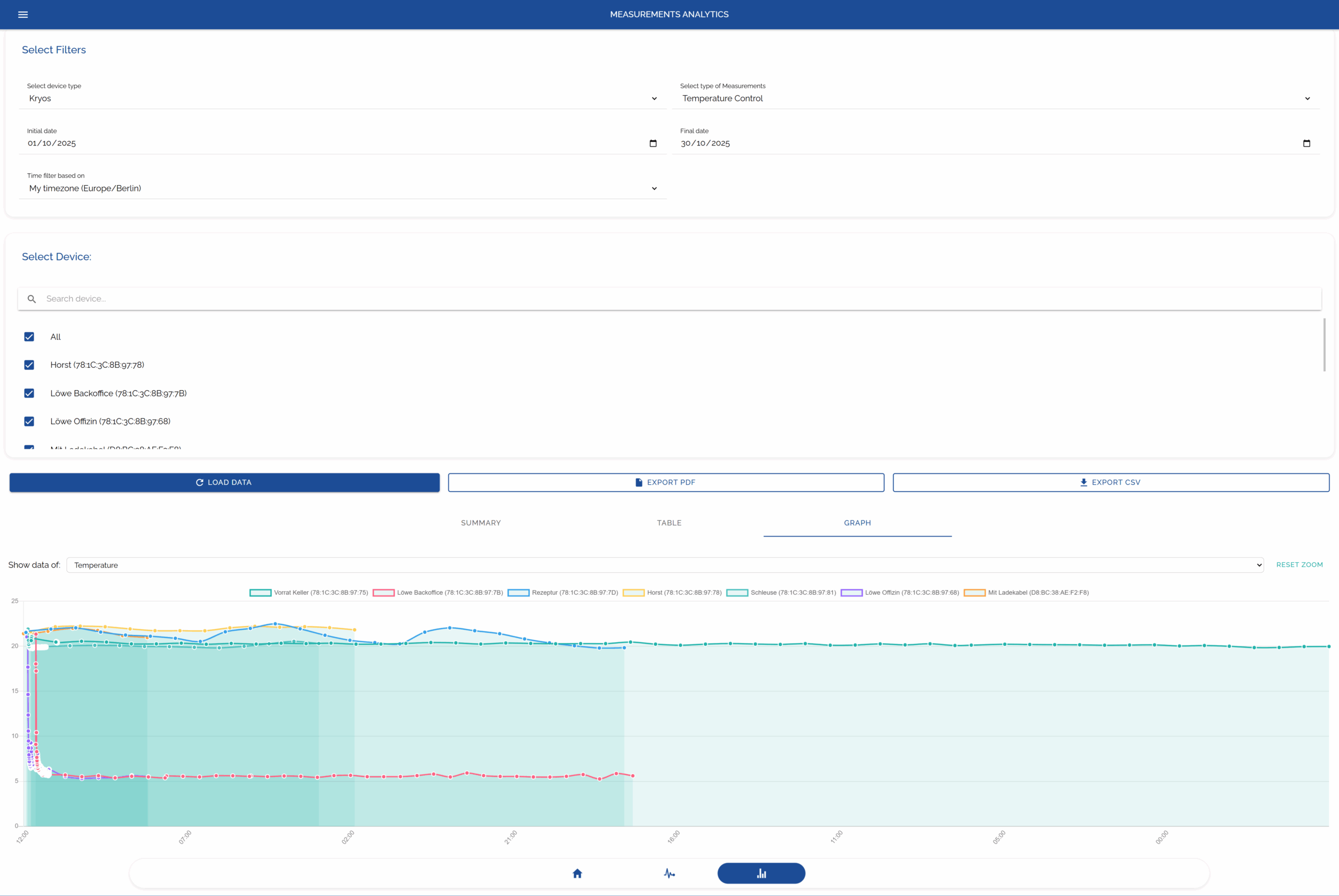1339x896 pixels.
Task: Switch to the Summary tab
Action: click(480, 523)
